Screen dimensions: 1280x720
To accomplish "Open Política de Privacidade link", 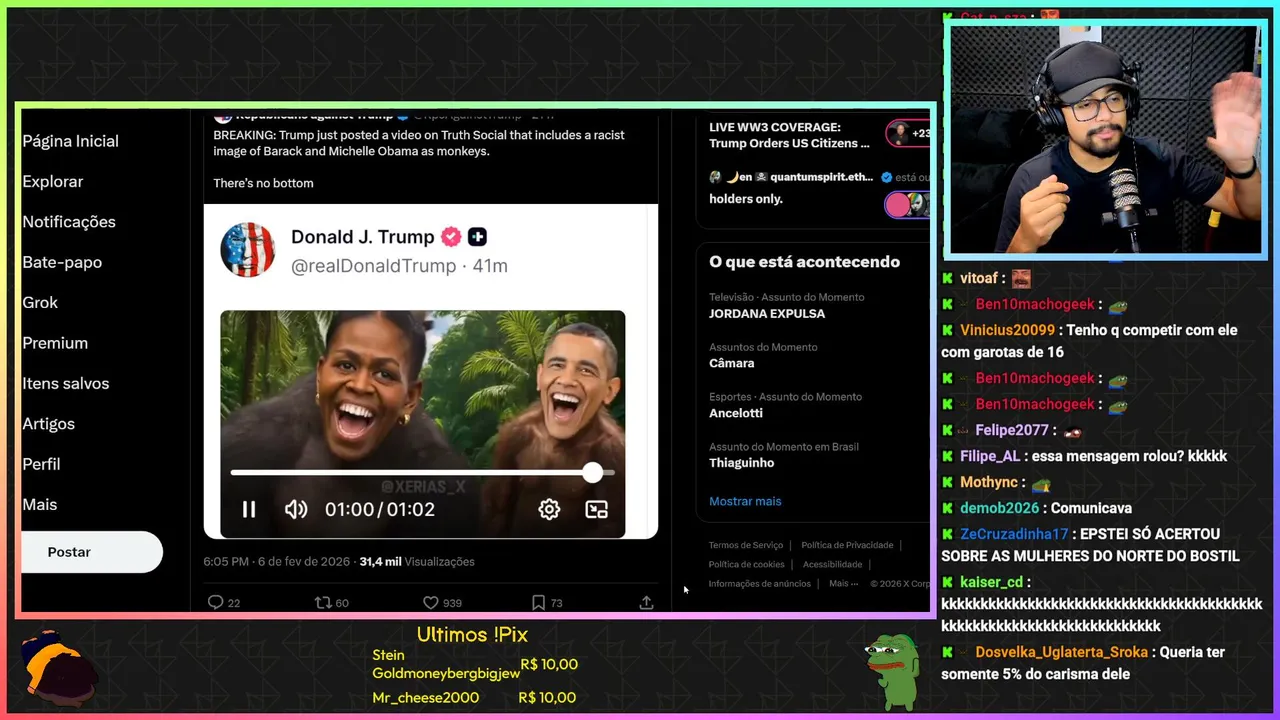I will coord(847,545).
